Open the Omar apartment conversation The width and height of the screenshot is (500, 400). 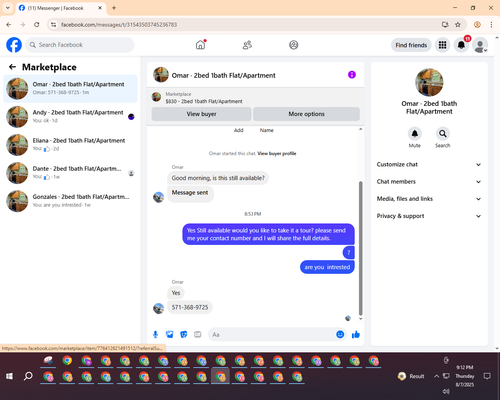click(70, 89)
